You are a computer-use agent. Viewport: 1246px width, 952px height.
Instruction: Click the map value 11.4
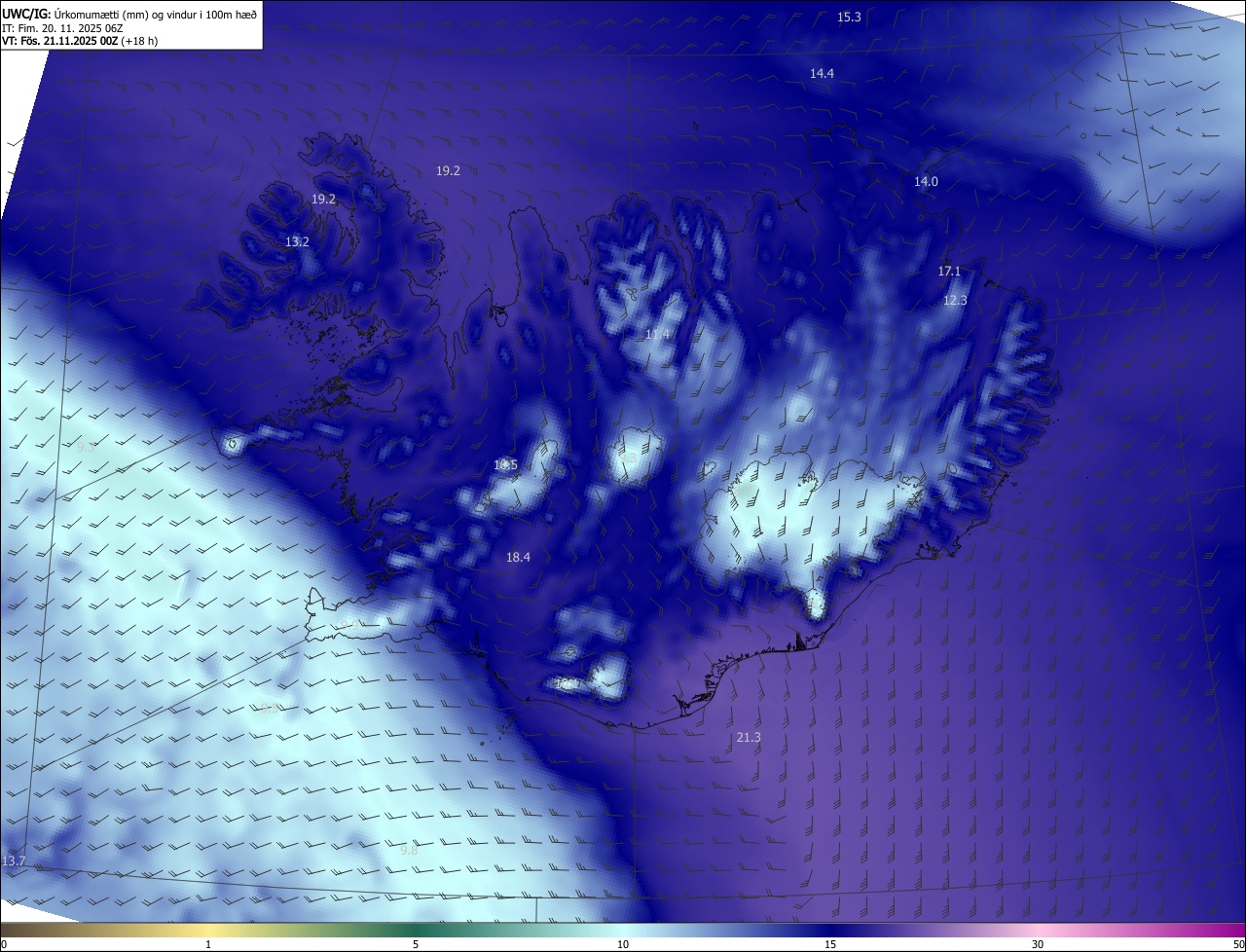pyautogui.click(x=657, y=335)
